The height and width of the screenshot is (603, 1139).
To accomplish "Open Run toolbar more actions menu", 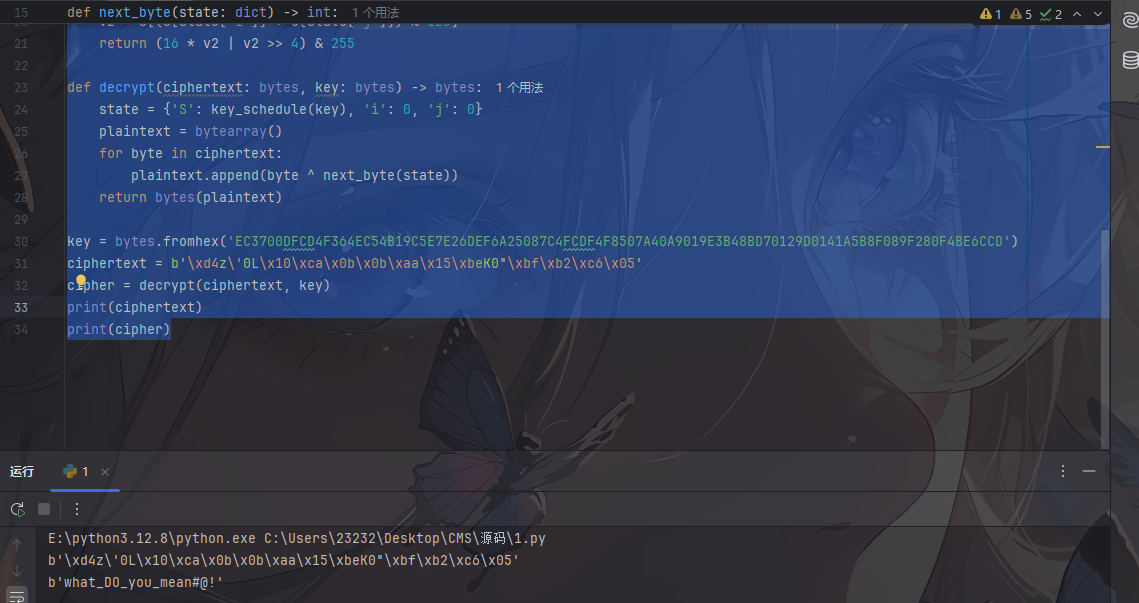I will (x=77, y=509).
